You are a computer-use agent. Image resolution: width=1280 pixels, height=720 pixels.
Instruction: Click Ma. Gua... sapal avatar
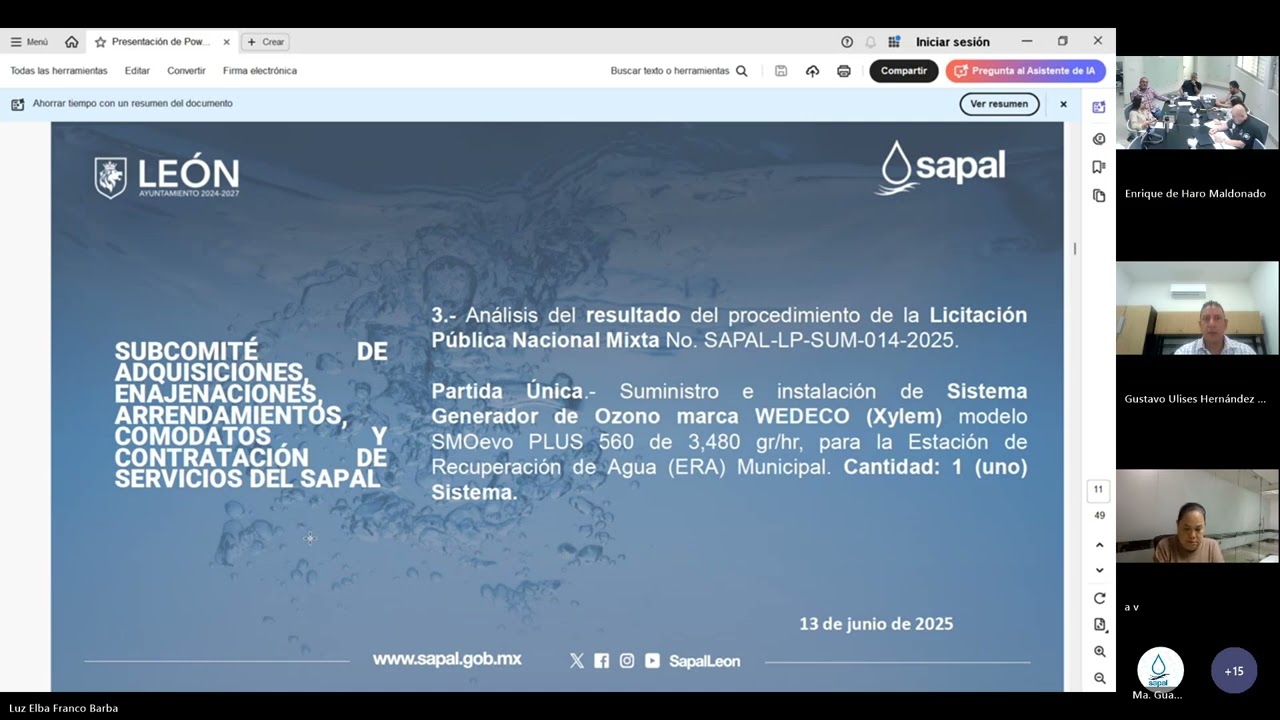(1160, 670)
